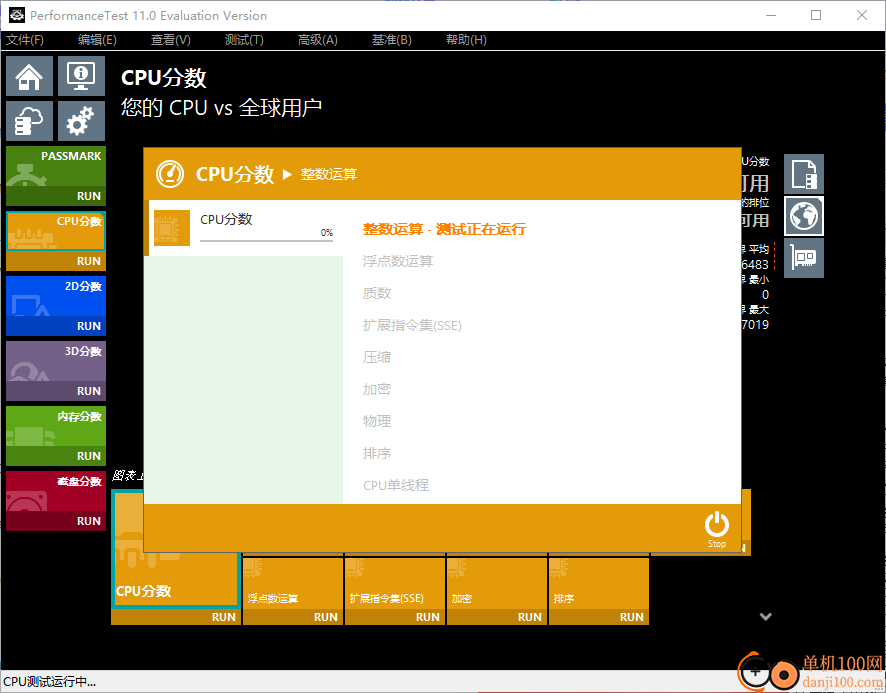Click the 物理 pending test item

(x=377, y=421)
